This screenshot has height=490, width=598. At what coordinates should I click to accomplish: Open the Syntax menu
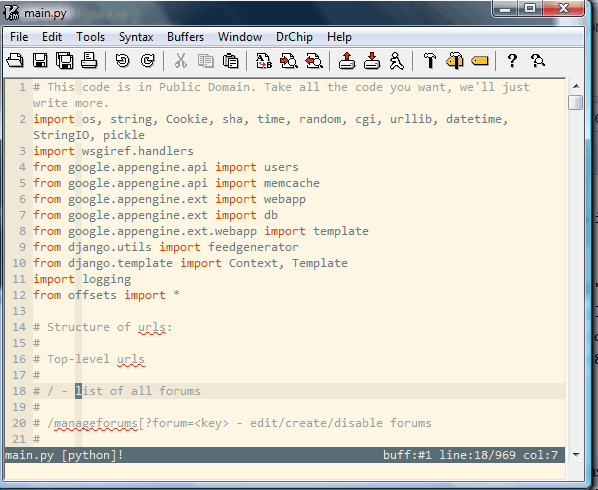(136, 37)
